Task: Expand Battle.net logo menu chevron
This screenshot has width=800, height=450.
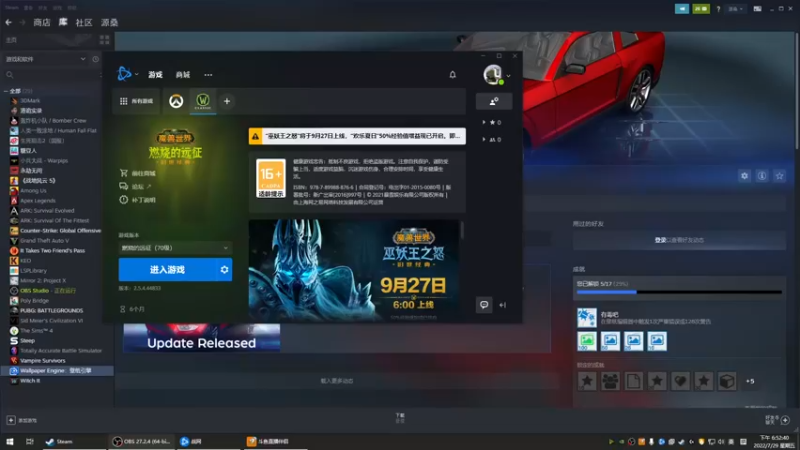Action: [137, 74]
